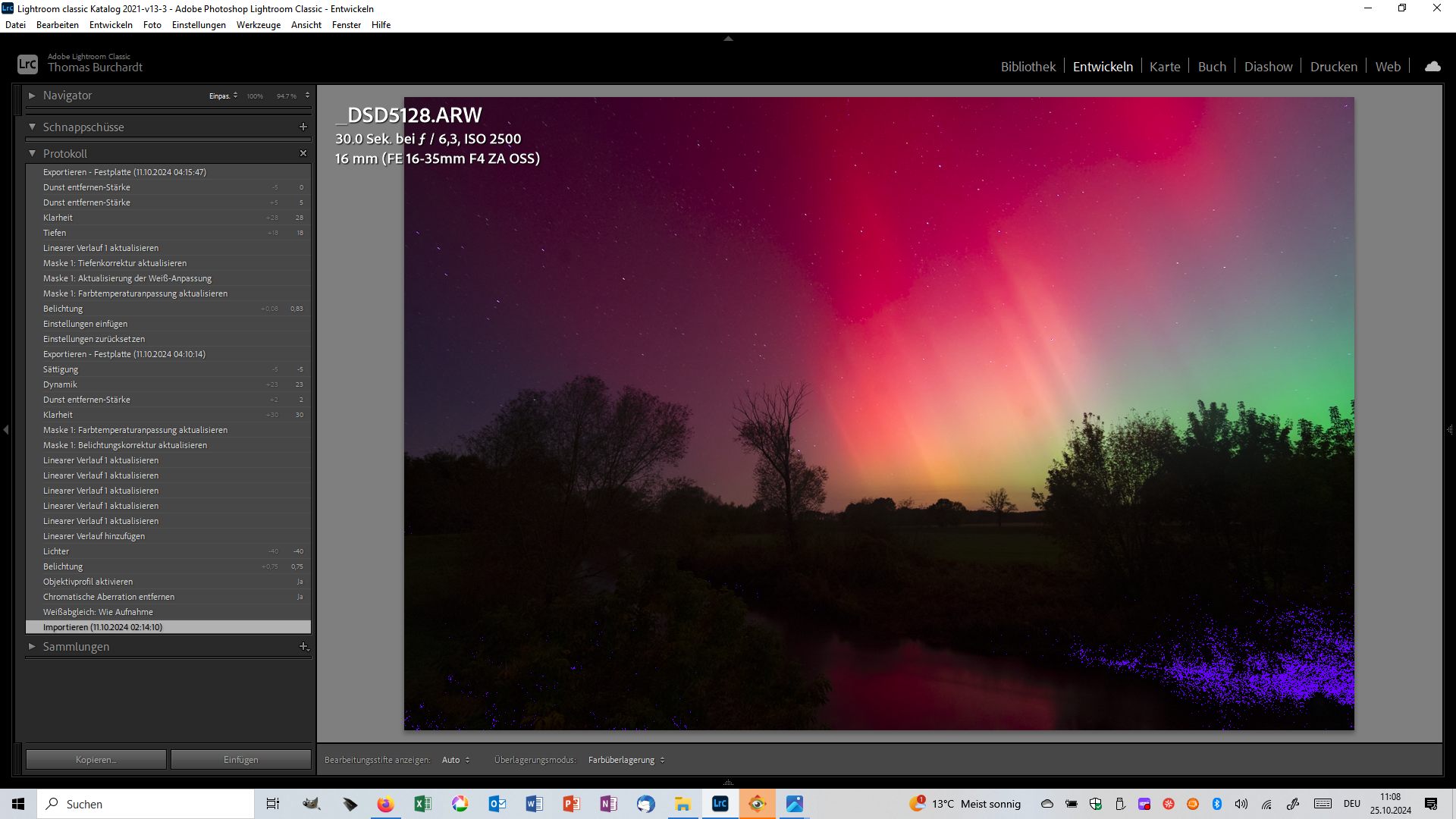Toggle the right panel side arrow
Viewport: 1456px width, 819px height.
(1449, 430)
